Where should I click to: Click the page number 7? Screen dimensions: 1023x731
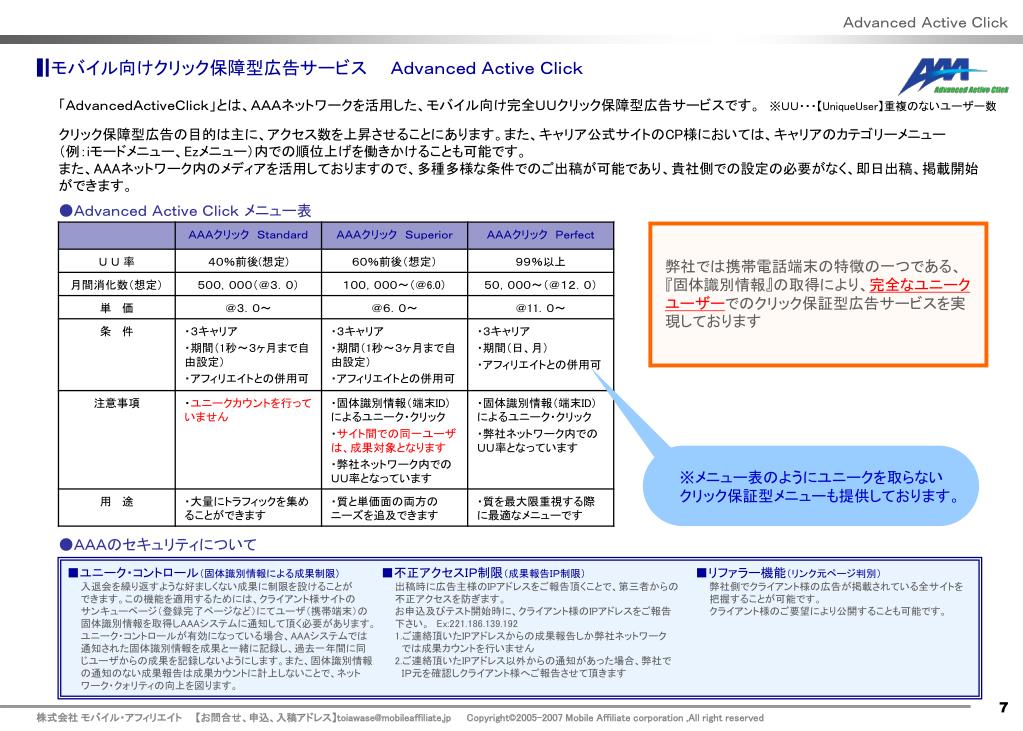pyautogui.click(x=1003, y=707)
